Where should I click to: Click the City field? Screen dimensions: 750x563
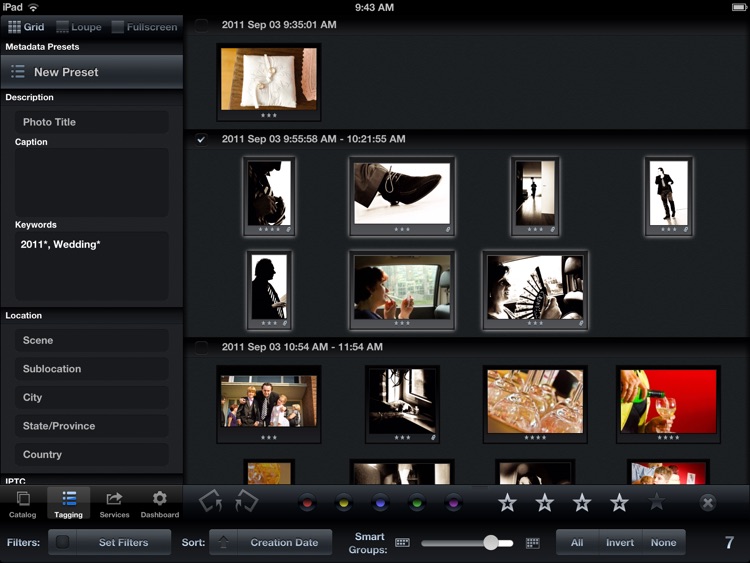[x=92, y=397]
